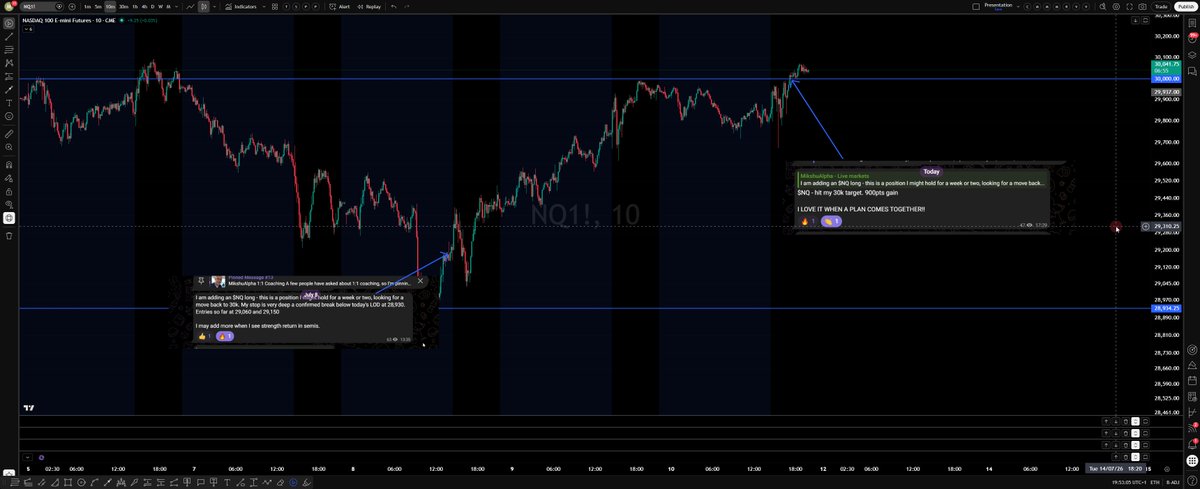Click the Trade button
The width and height of the screenshot is (1200, 489).
[x=1160, y=6]
